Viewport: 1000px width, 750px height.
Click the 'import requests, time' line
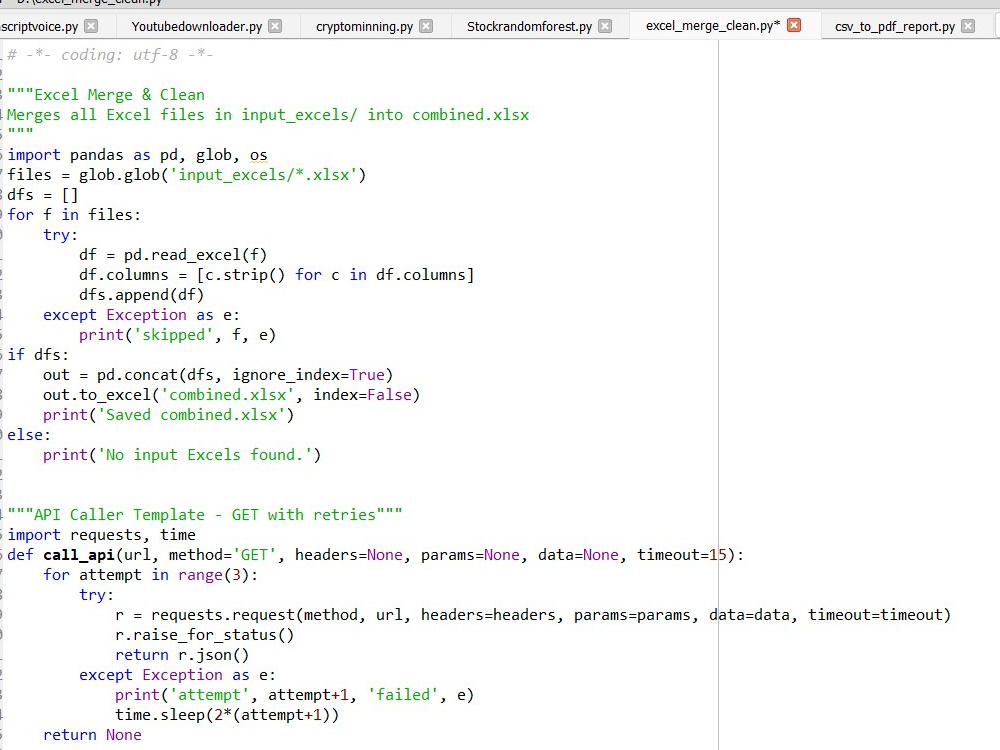point(101,535)
